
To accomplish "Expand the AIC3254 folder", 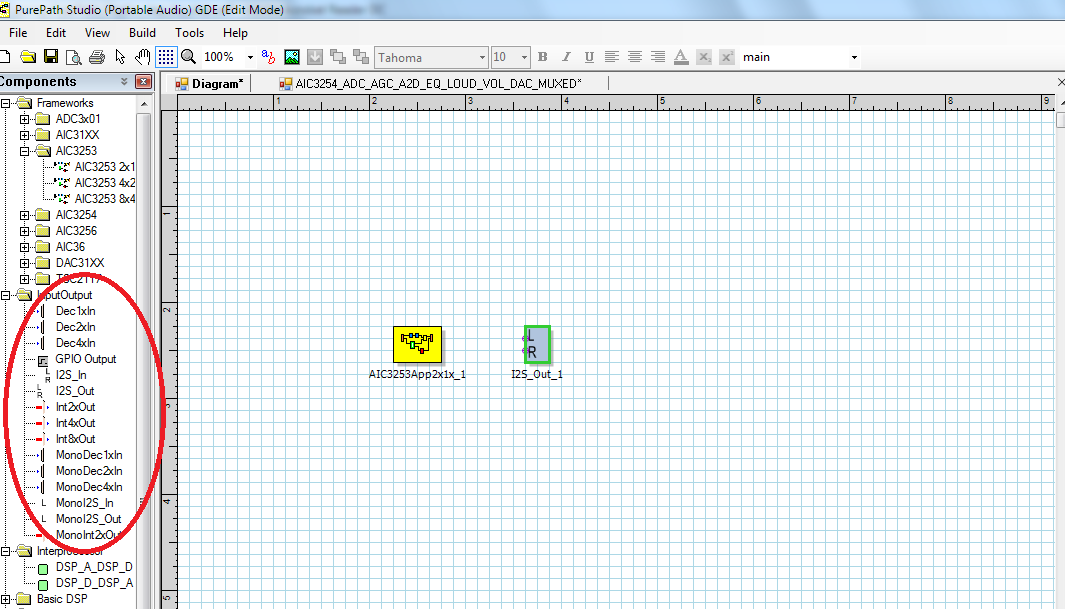I will [x=24, y=215].
